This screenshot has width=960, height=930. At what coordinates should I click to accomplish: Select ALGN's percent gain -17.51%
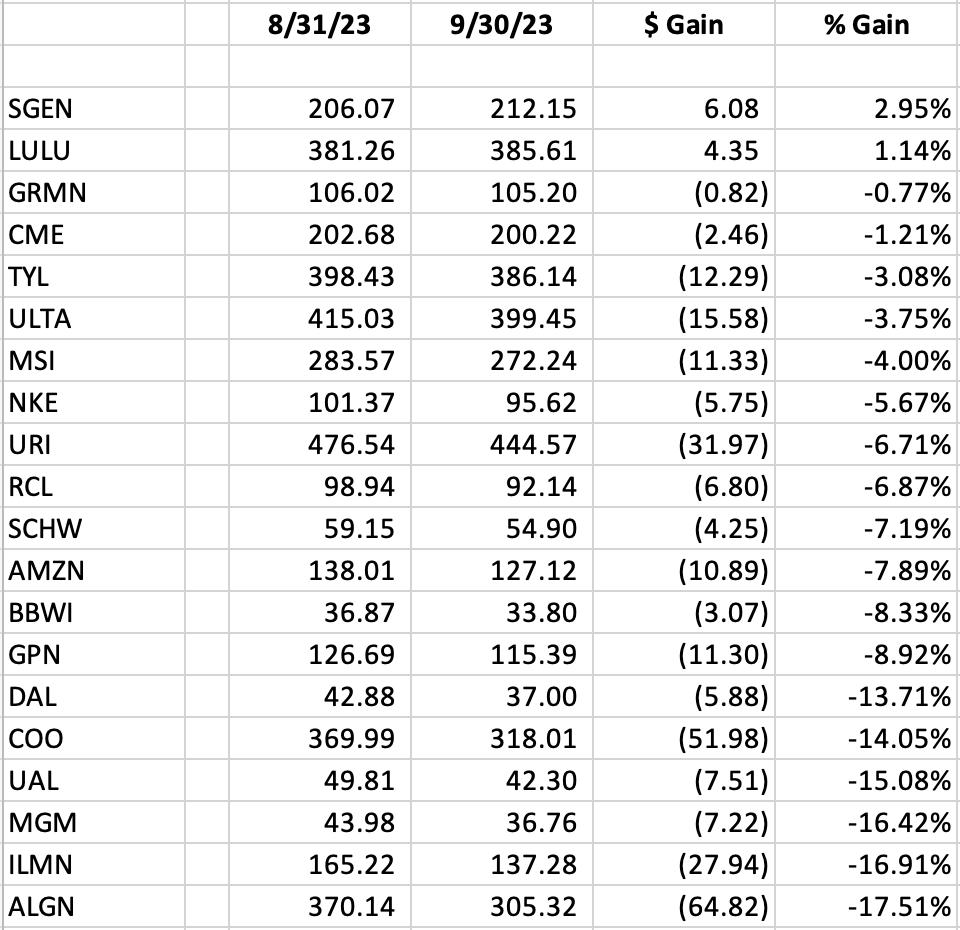pos(866,907)
